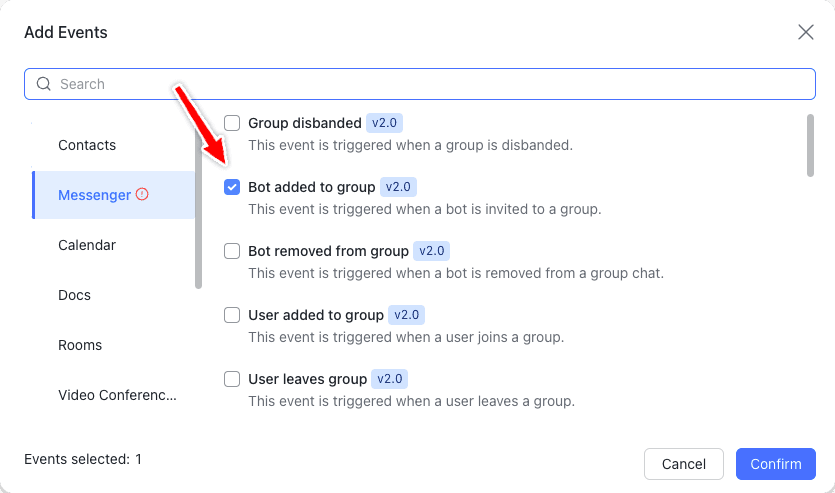Uncheck the Bot added to group event
The height and width of the screenshot is (493, 835).
coord(232,187)
